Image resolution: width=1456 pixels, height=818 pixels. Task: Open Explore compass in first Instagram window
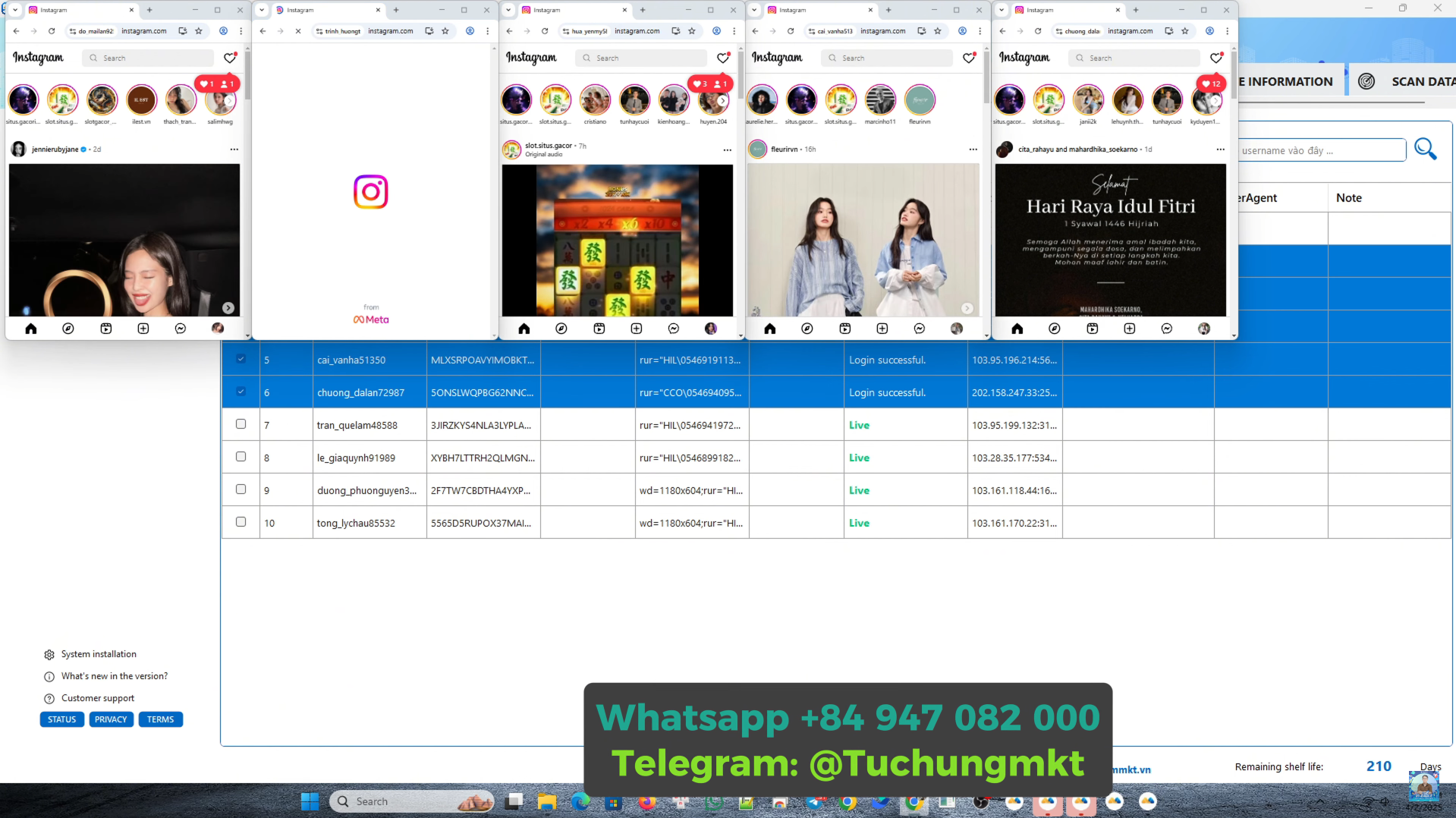(x=68, y=329)
